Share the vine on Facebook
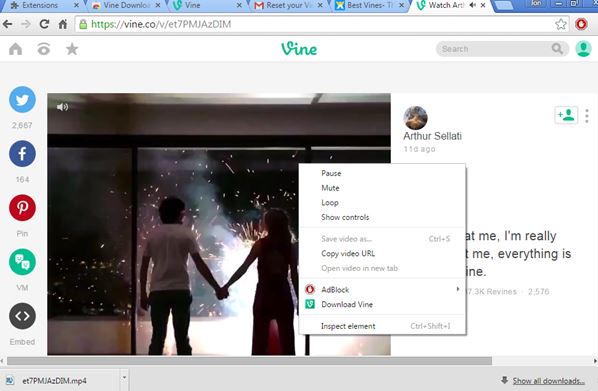The width and height of the screenshot is (598, 391). pyautogui.click(x=22, y=154)
